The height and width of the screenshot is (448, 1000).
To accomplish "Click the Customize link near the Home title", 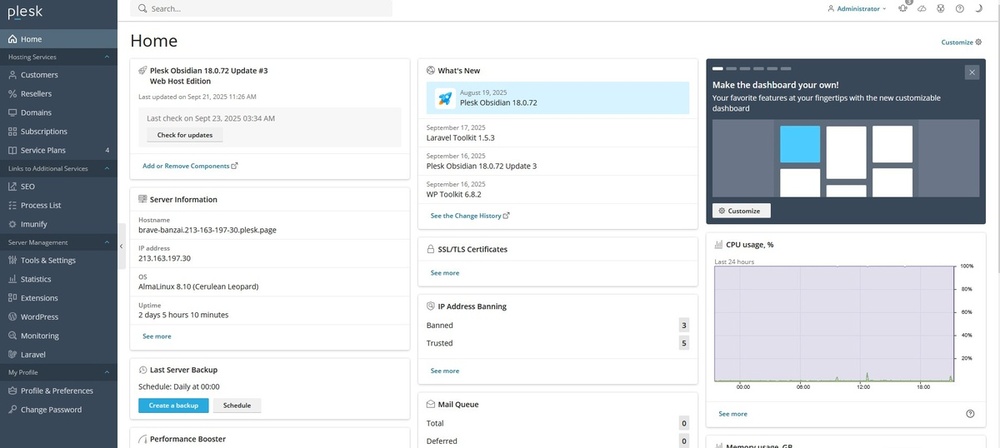I will tap(962, 42).
